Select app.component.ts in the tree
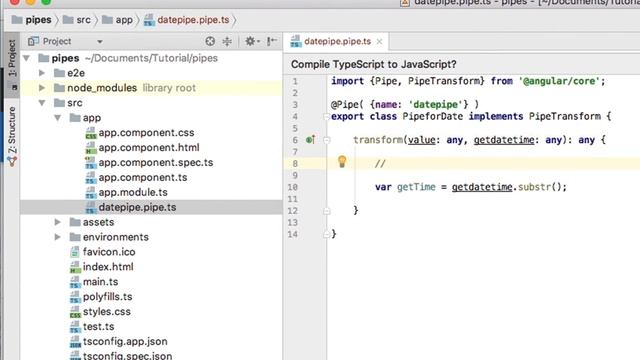Viewport: 640px width, 360px height. pos(143,177)
